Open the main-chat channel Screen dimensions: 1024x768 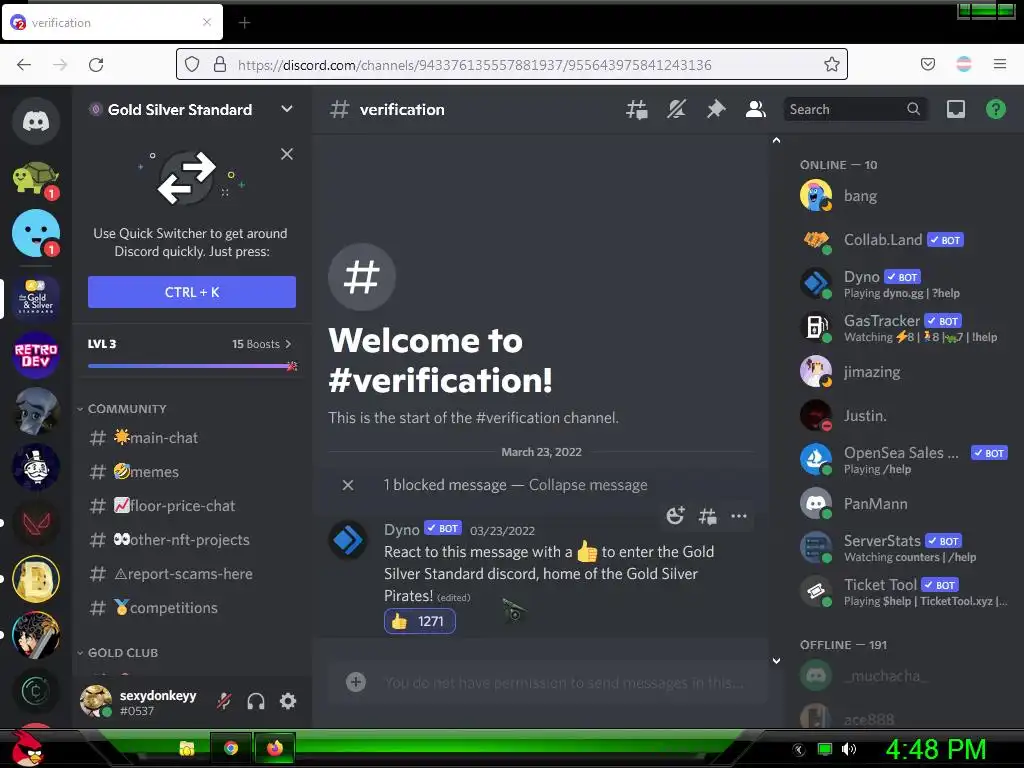pyautogui.click(x=191, y=438)
